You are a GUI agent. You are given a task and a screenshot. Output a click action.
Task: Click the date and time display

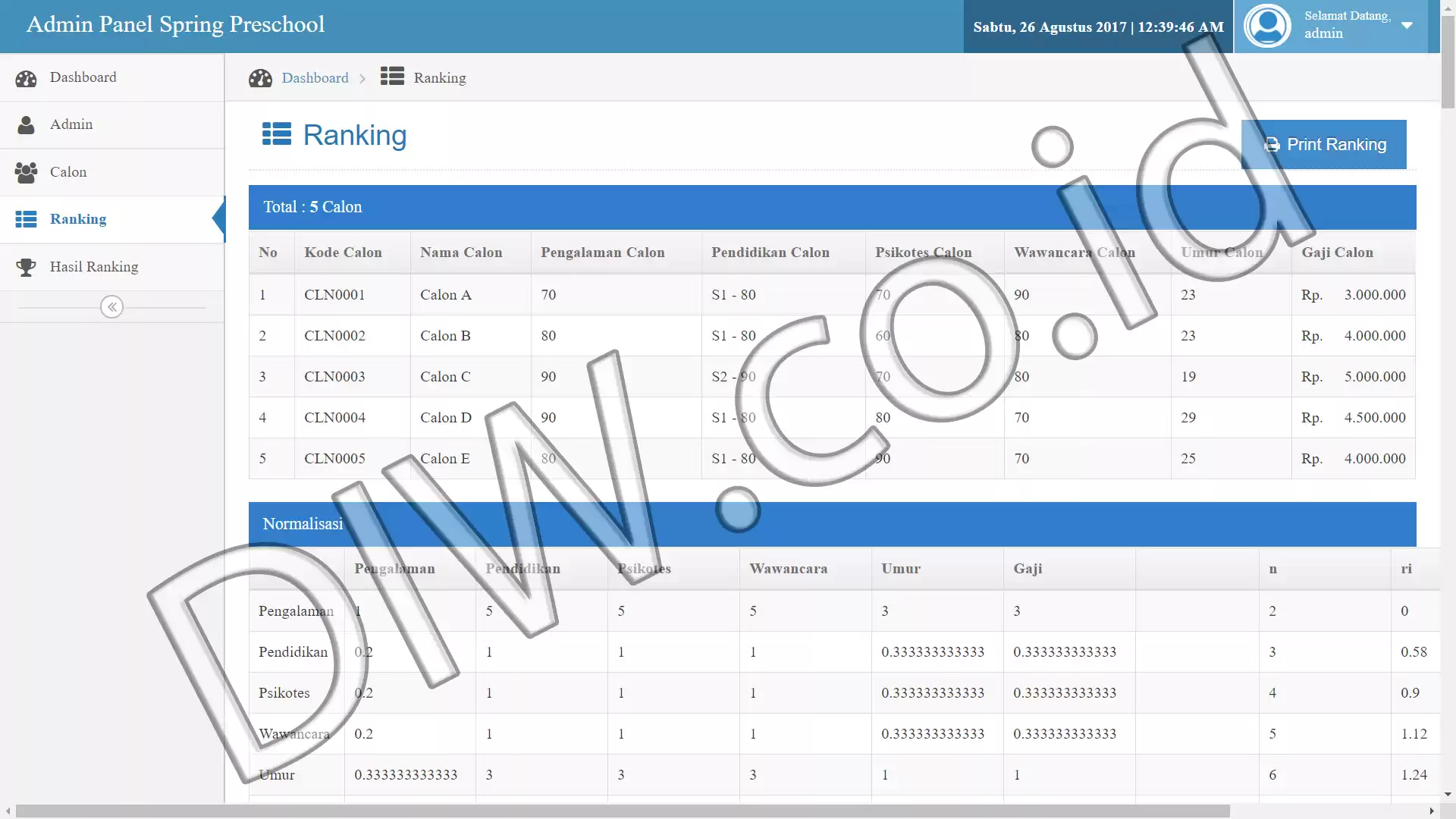1098,27
